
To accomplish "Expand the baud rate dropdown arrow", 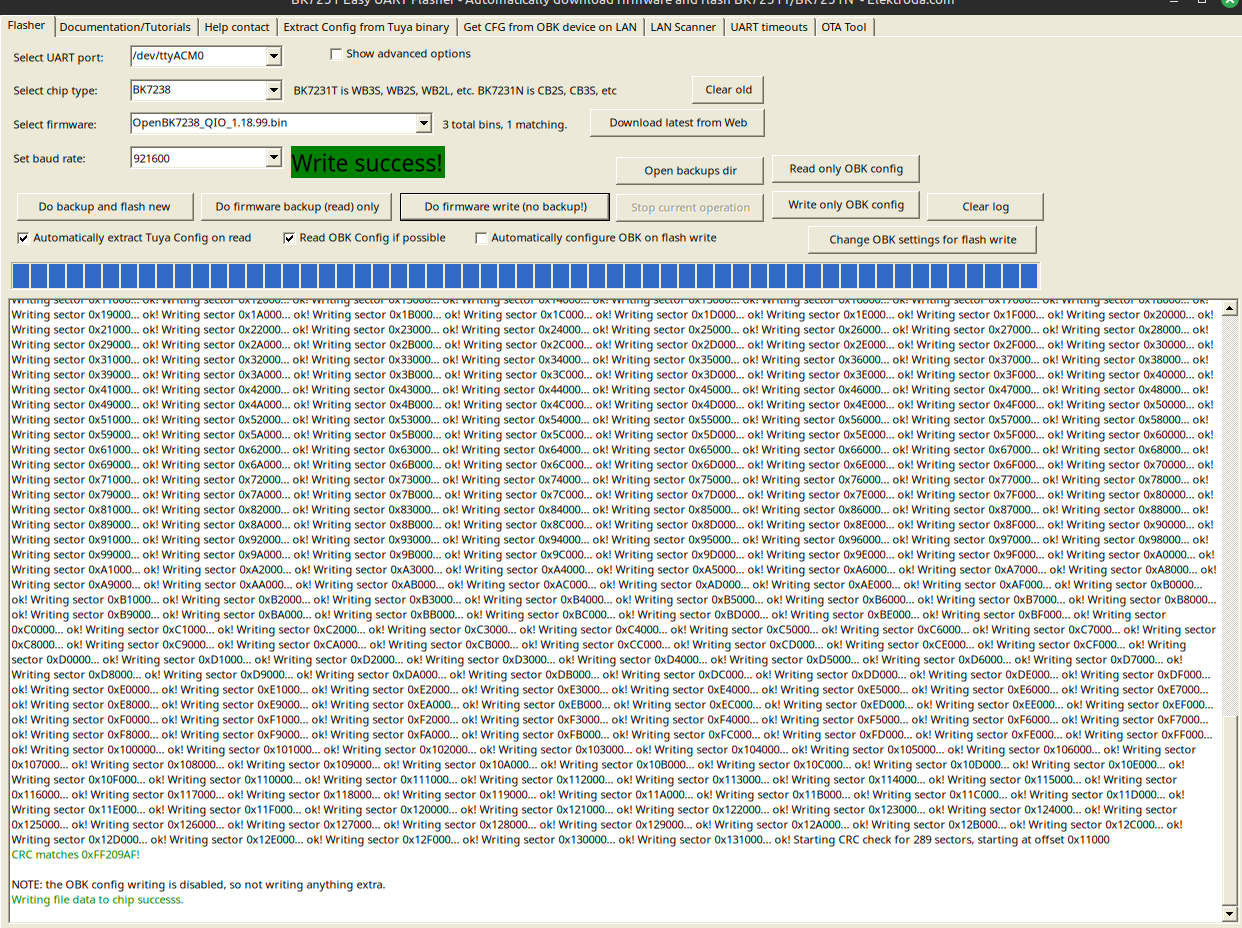I will 274,158.
